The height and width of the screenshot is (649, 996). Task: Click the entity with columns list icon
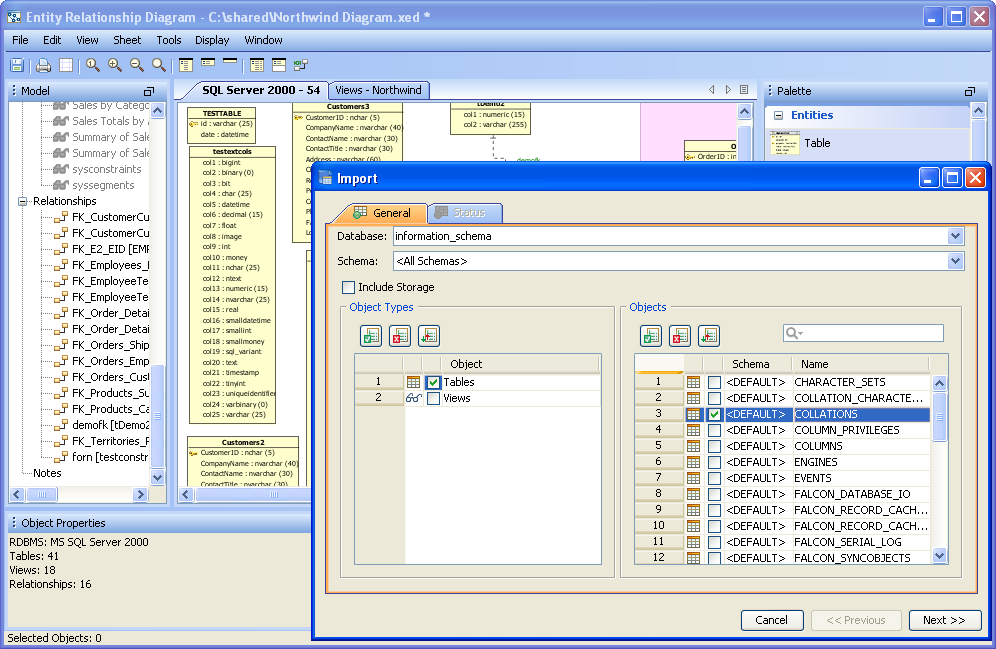tap(257, 65)
